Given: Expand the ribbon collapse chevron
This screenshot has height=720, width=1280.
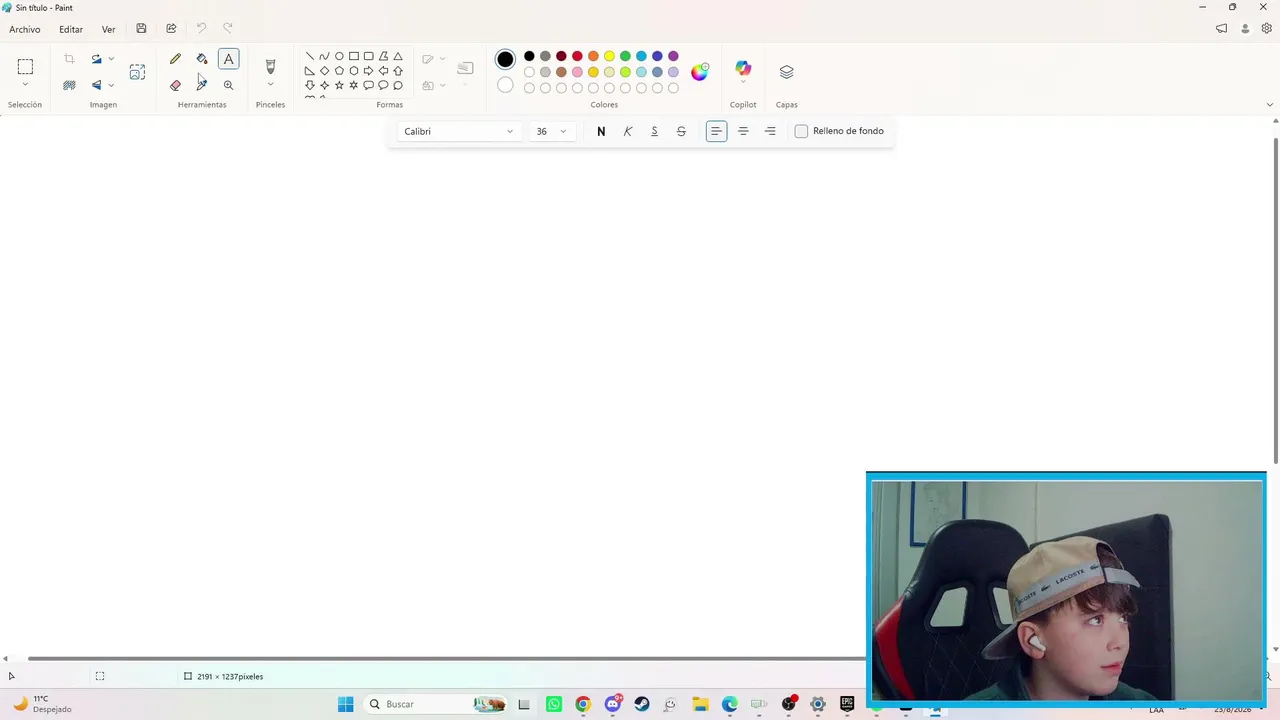Looking at the screenshot, I should pos(1270,104).
